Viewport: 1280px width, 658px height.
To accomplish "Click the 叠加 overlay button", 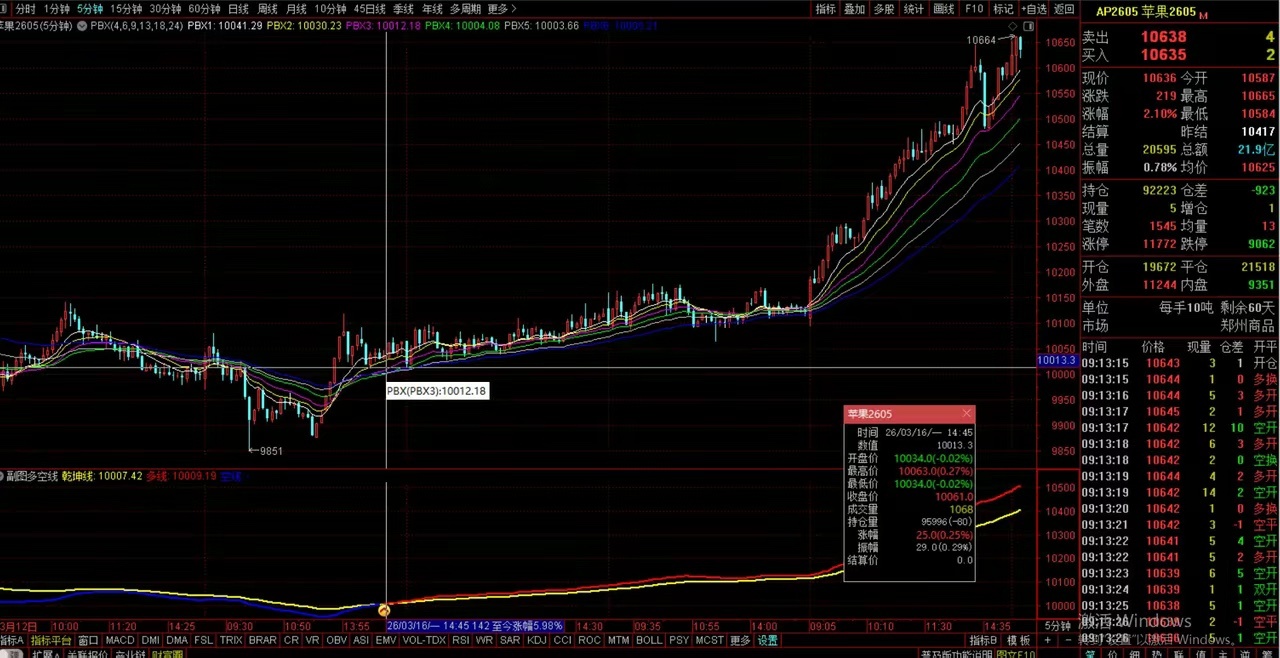I will (x=854, y=9).
